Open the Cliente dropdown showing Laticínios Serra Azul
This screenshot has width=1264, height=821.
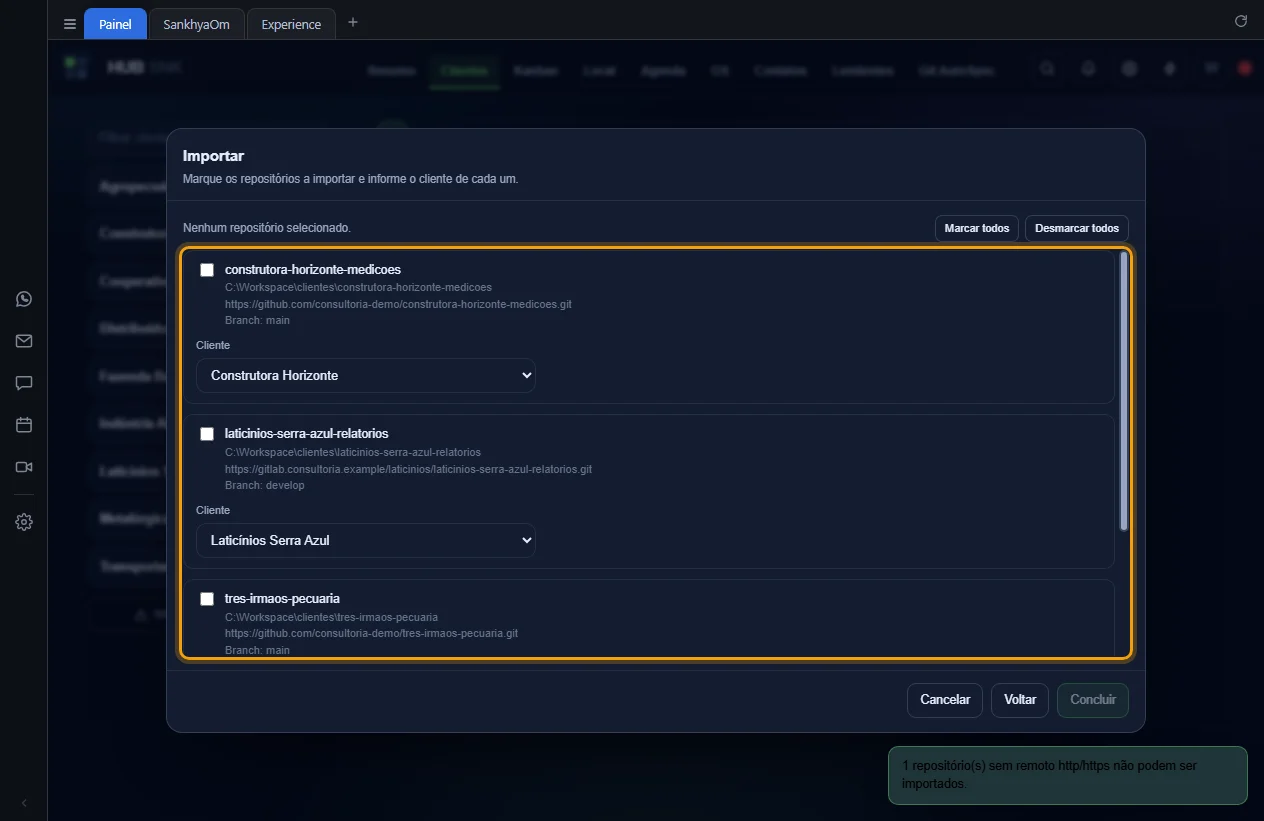[366, 540]
